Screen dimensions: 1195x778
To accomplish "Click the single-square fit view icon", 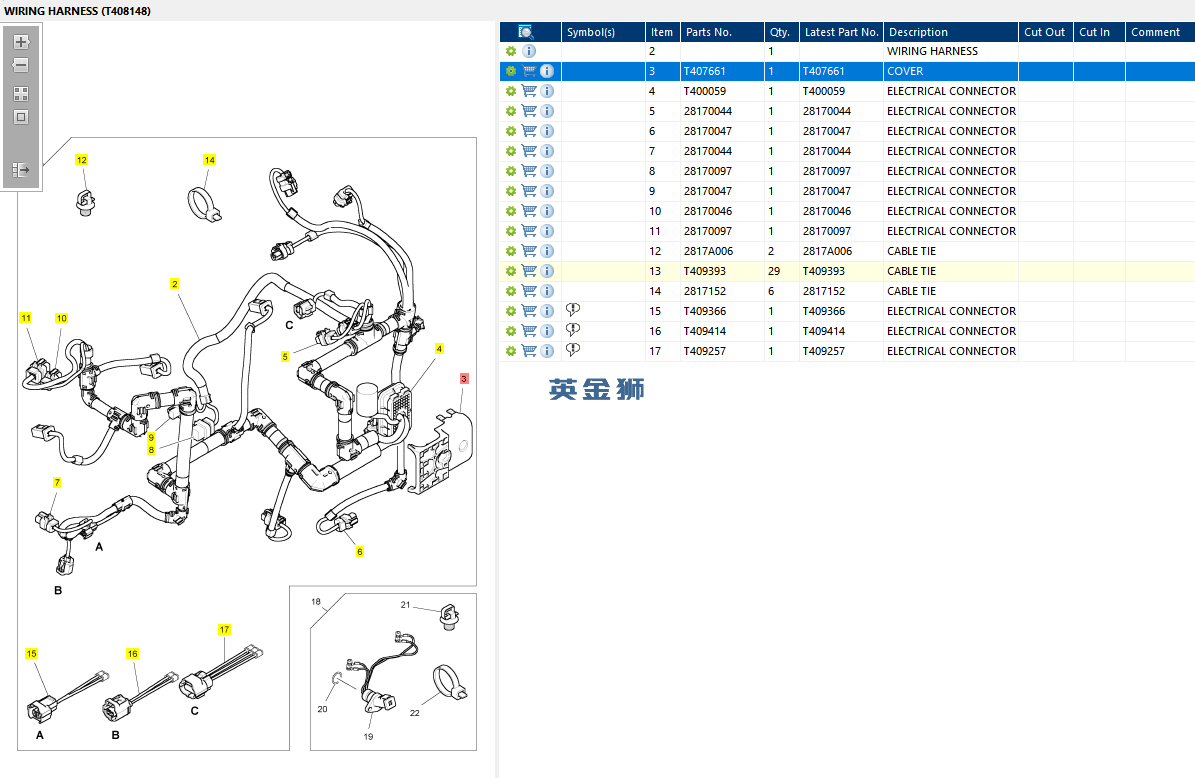I will click(21, 117).
